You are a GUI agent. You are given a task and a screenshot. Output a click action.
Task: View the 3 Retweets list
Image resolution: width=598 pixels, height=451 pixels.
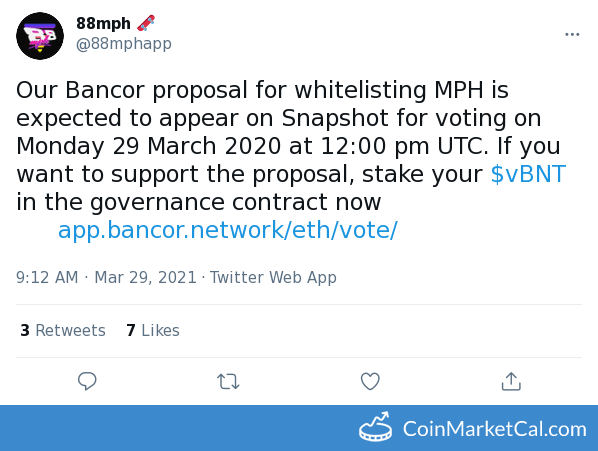63,330
